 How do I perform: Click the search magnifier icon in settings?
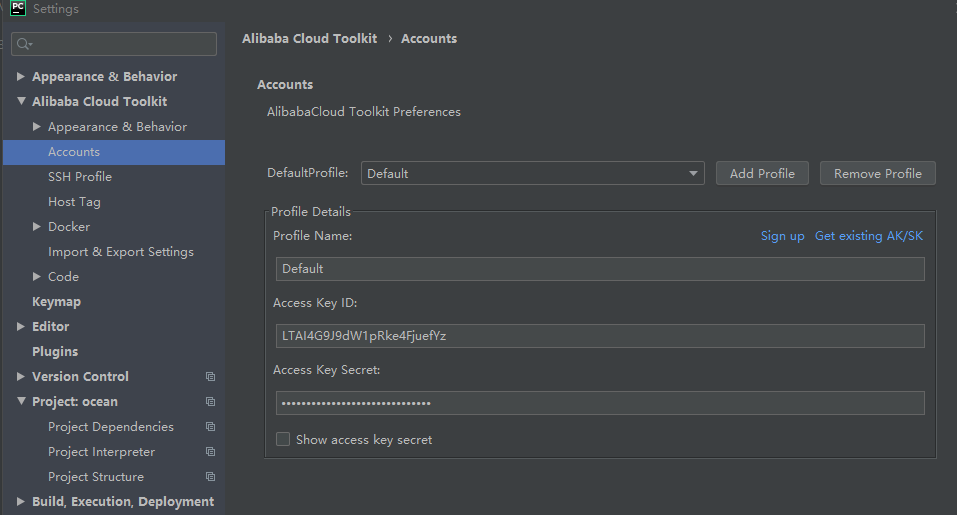24,44
